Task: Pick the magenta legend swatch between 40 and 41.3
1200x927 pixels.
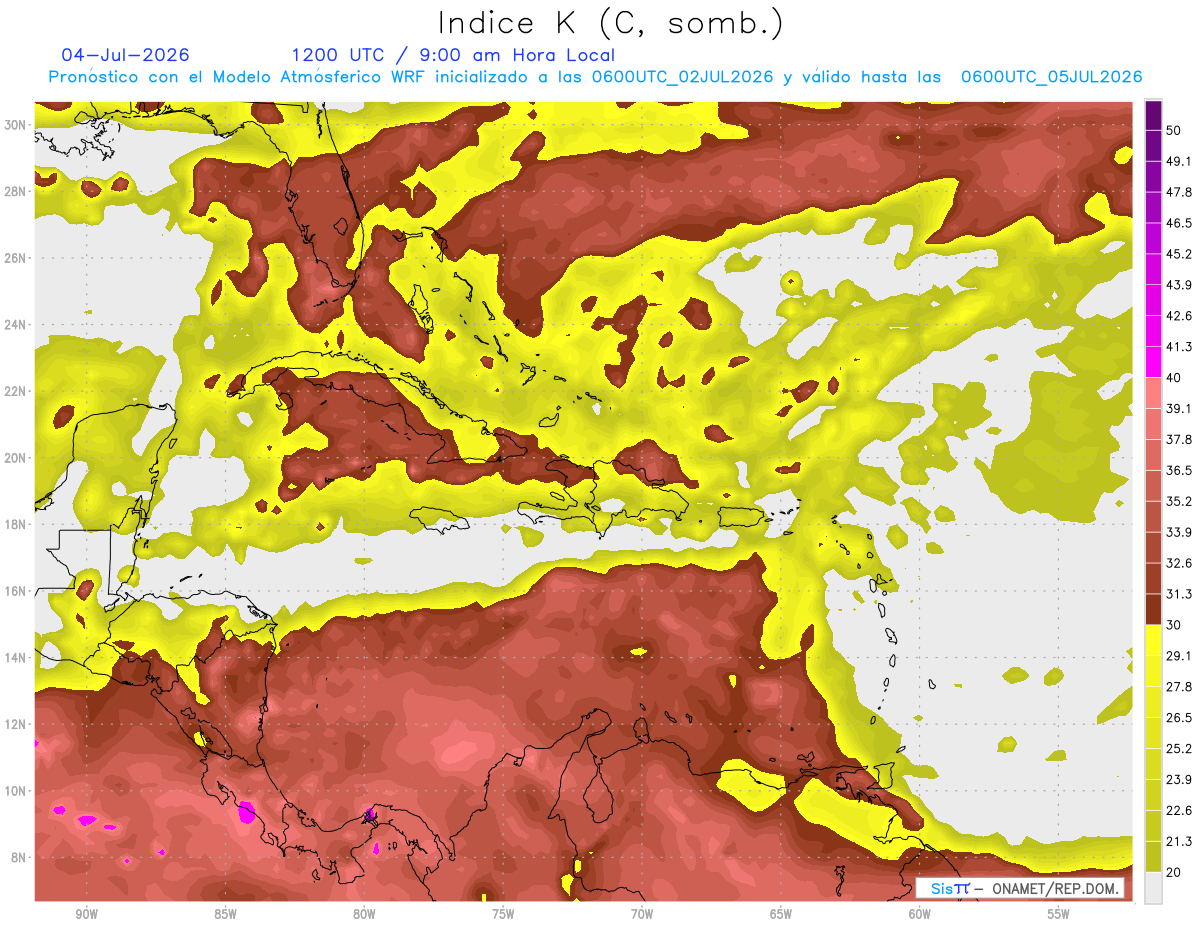Action: coord(1153,362)
